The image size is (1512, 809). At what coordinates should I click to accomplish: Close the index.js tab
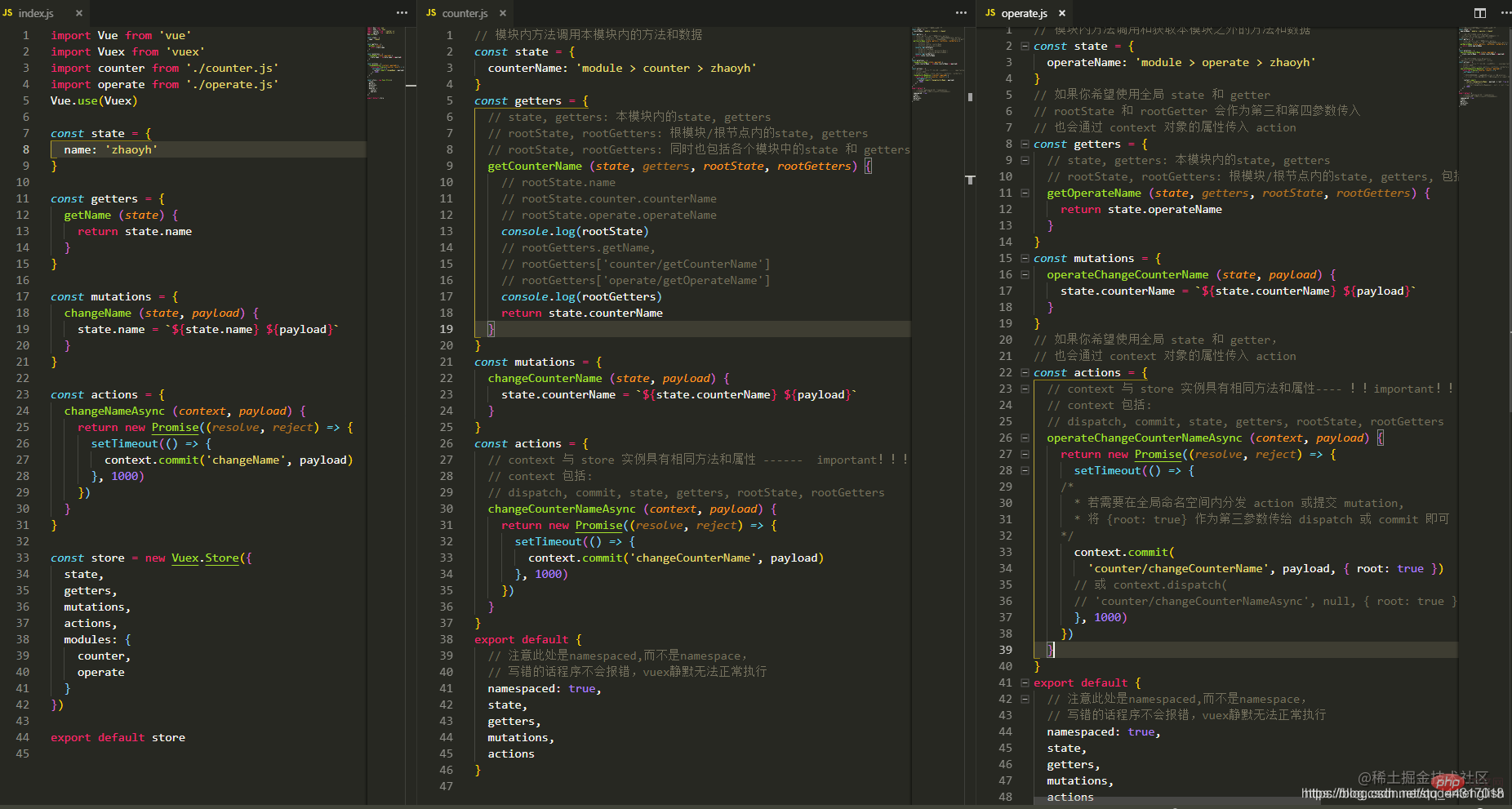click(x=79, y=13)
